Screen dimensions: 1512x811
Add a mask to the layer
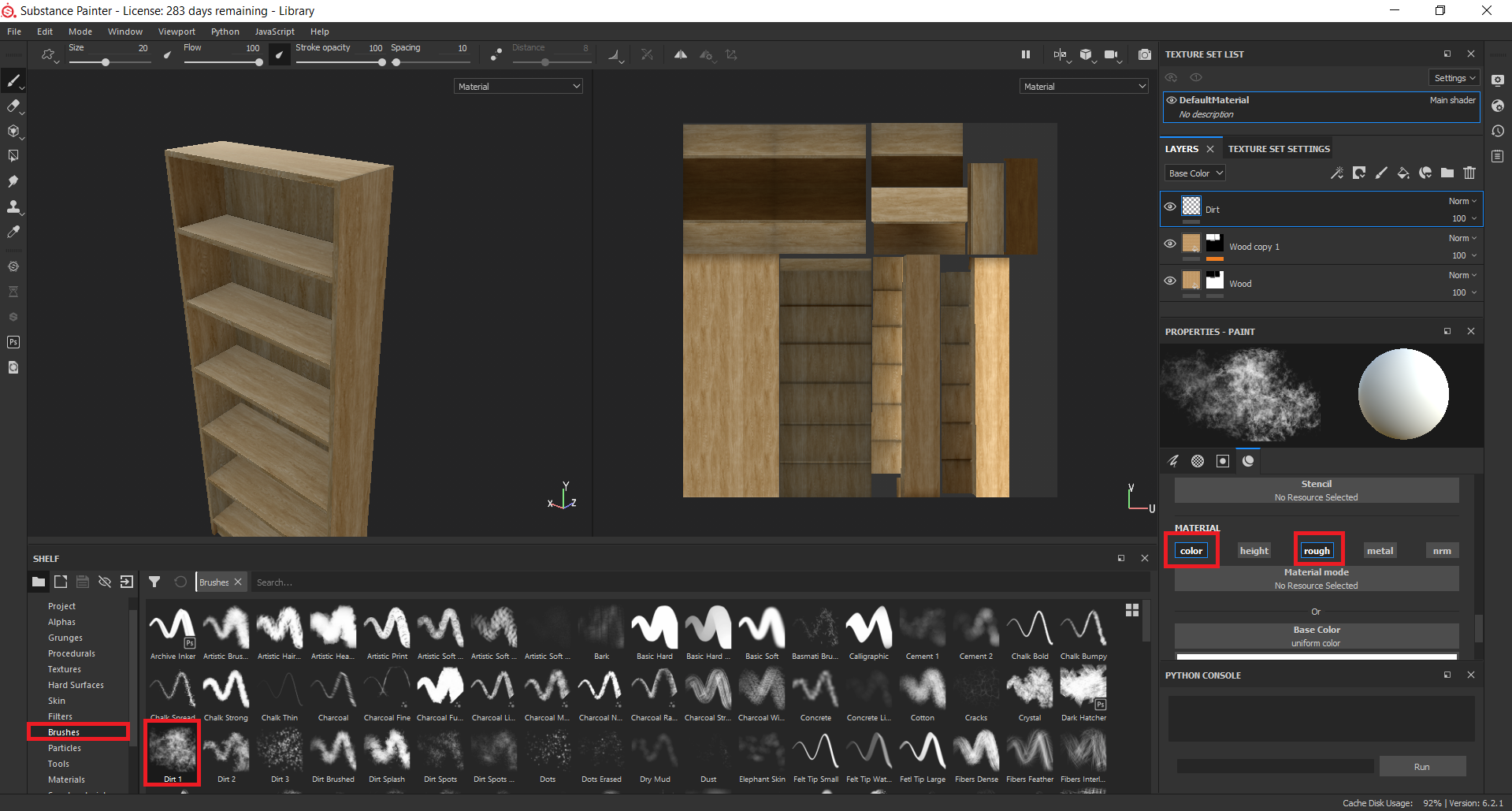click(x=1359, y=173)
